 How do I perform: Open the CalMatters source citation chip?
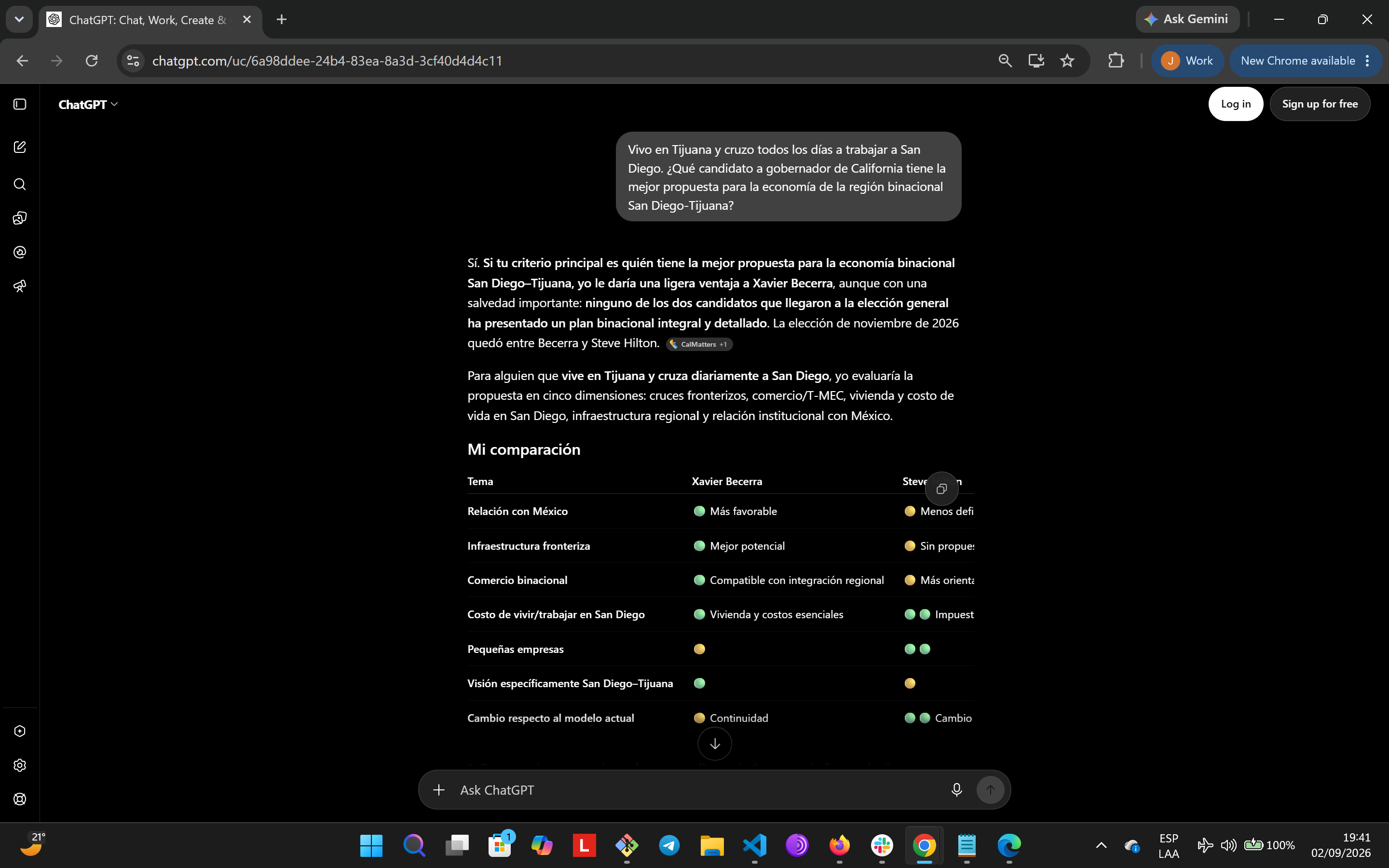click(x=698, y=344)
